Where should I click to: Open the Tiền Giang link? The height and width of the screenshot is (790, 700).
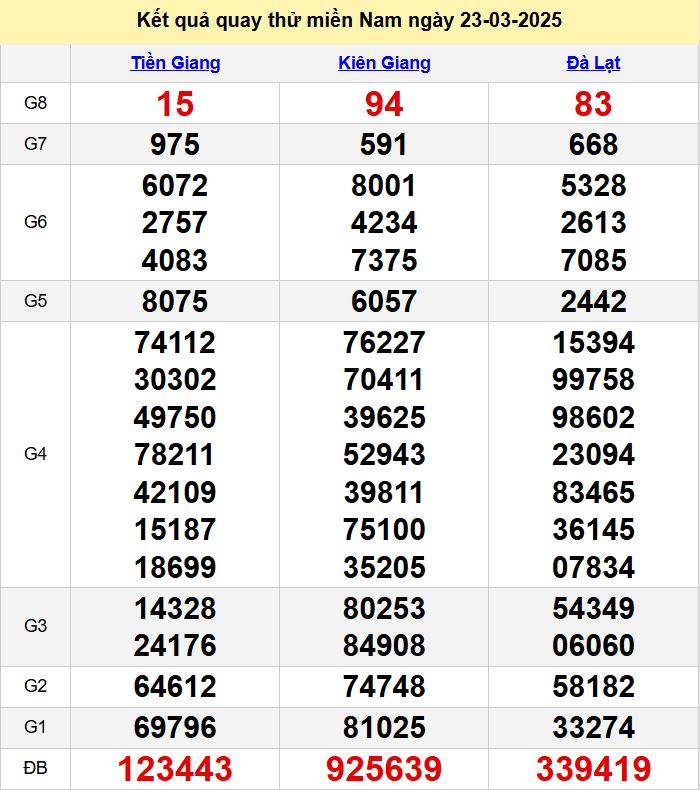175,63
